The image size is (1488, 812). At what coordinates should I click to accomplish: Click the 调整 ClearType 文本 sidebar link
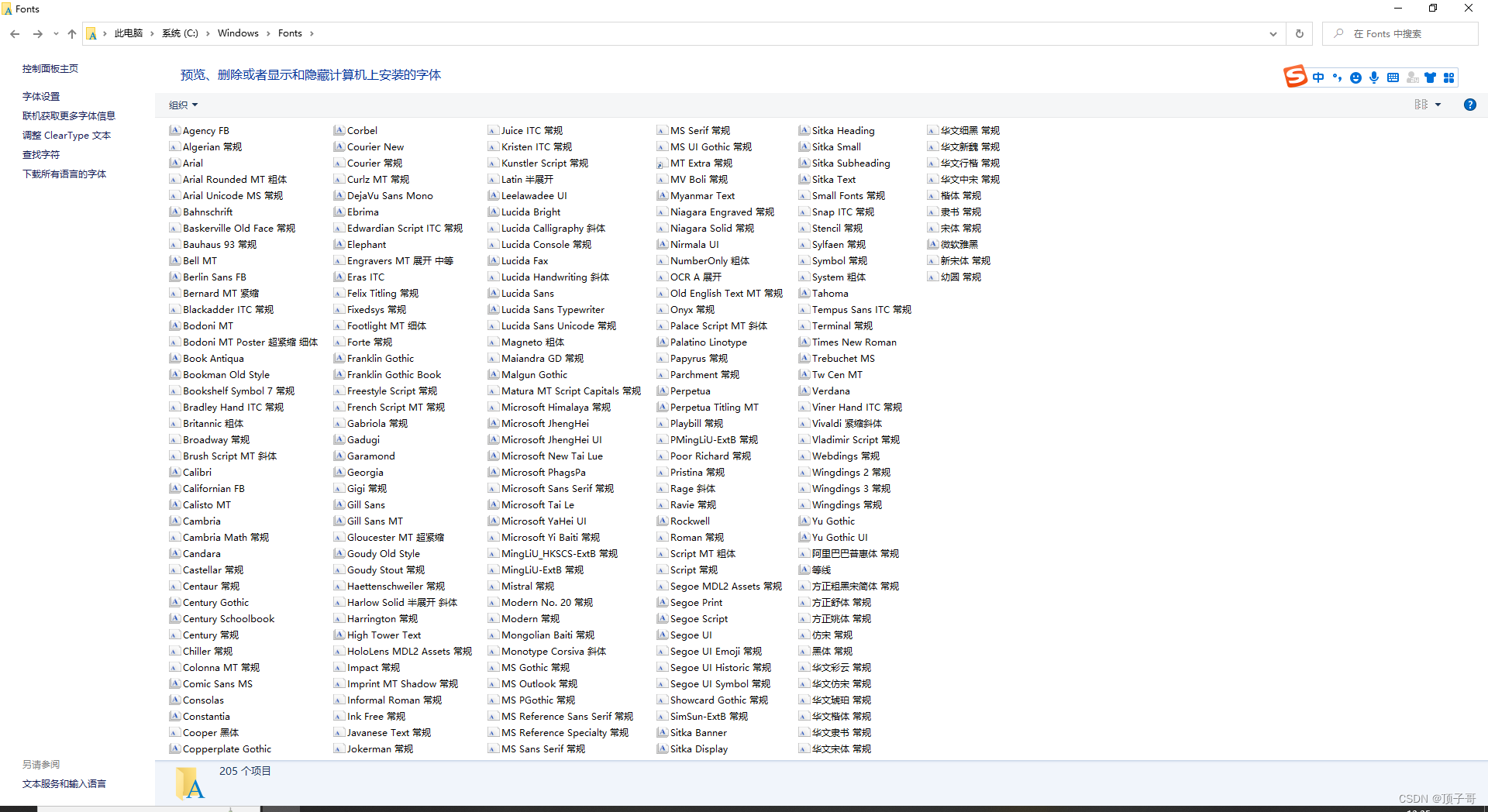tap(66, 135)
